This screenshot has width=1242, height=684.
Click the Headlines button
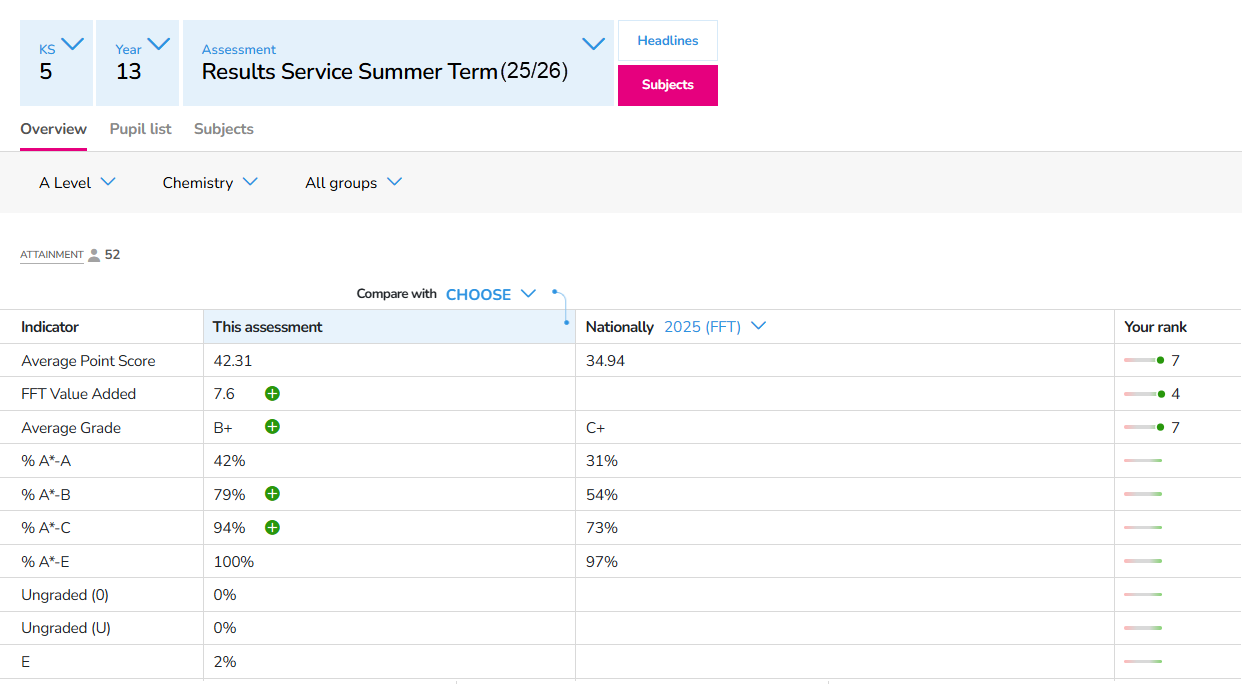tap(668, 41)
